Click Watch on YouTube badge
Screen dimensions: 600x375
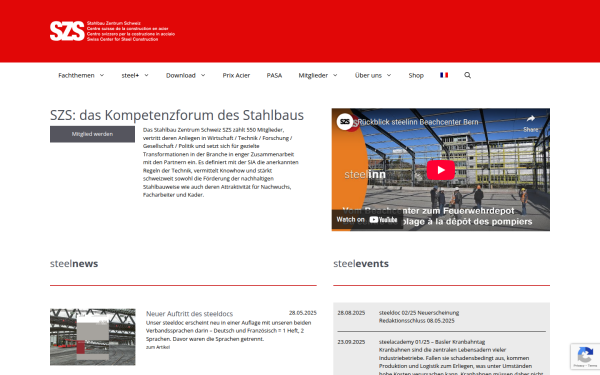pyautogui.click(x=367, y=220)
